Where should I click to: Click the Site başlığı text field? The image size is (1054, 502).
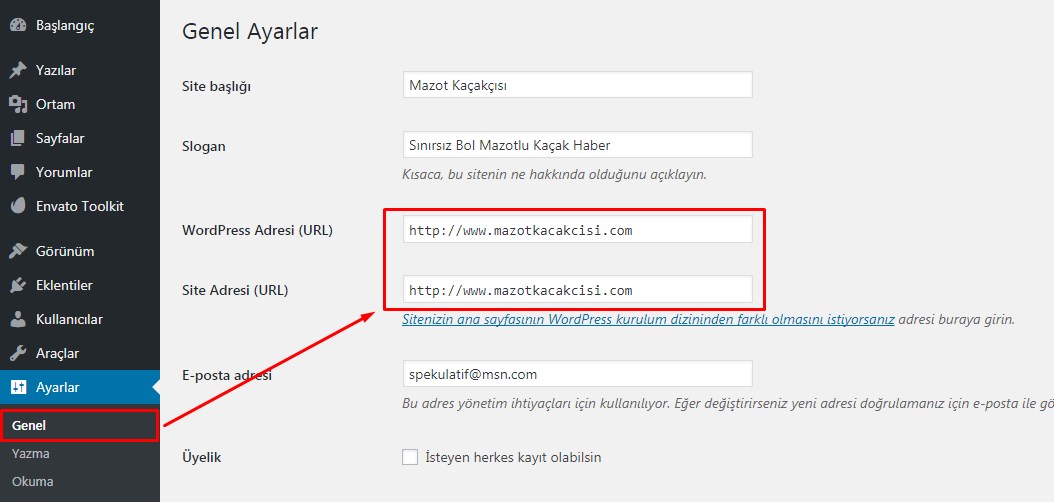click(x=577, y=85)
